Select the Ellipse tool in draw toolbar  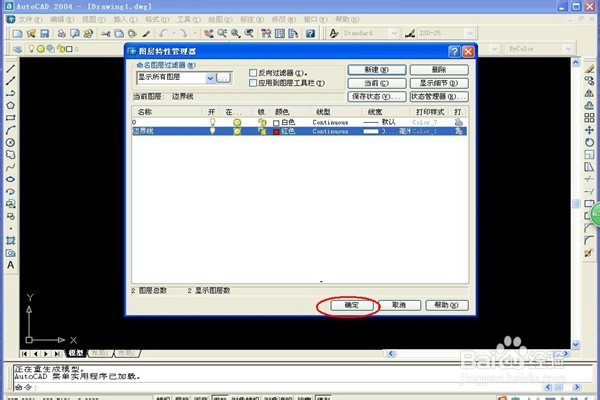click(11, 179)
